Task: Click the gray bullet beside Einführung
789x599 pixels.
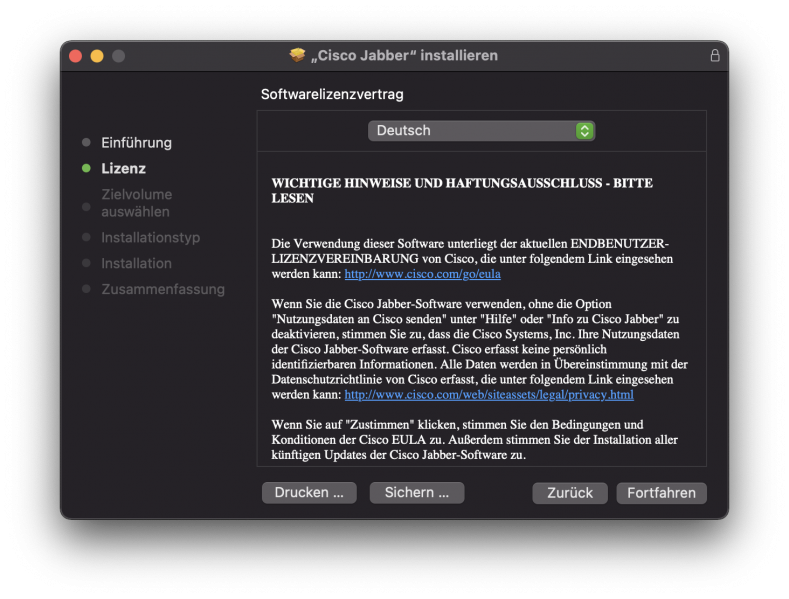Action: pyautogui.click(x=86, y=142)
